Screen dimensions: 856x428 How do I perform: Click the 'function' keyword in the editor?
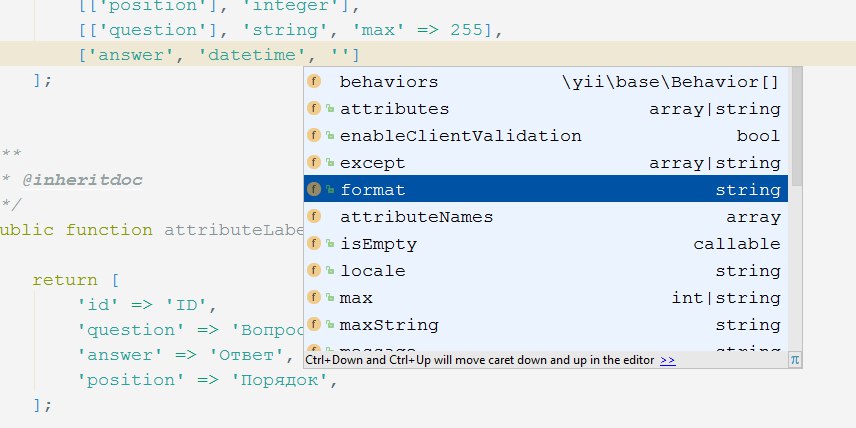click(x=109, y=230)
